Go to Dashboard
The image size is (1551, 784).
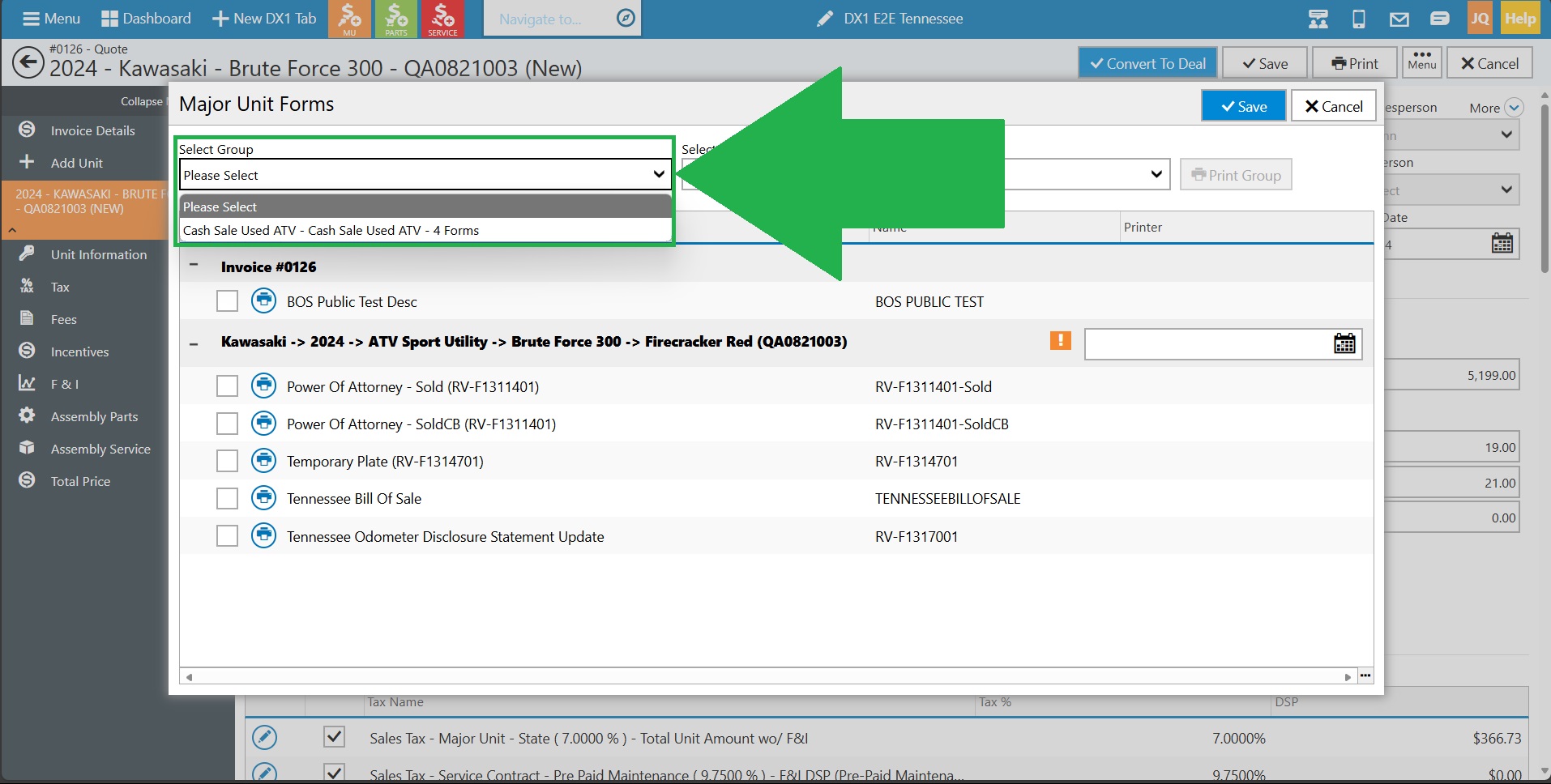coord(146,18)
